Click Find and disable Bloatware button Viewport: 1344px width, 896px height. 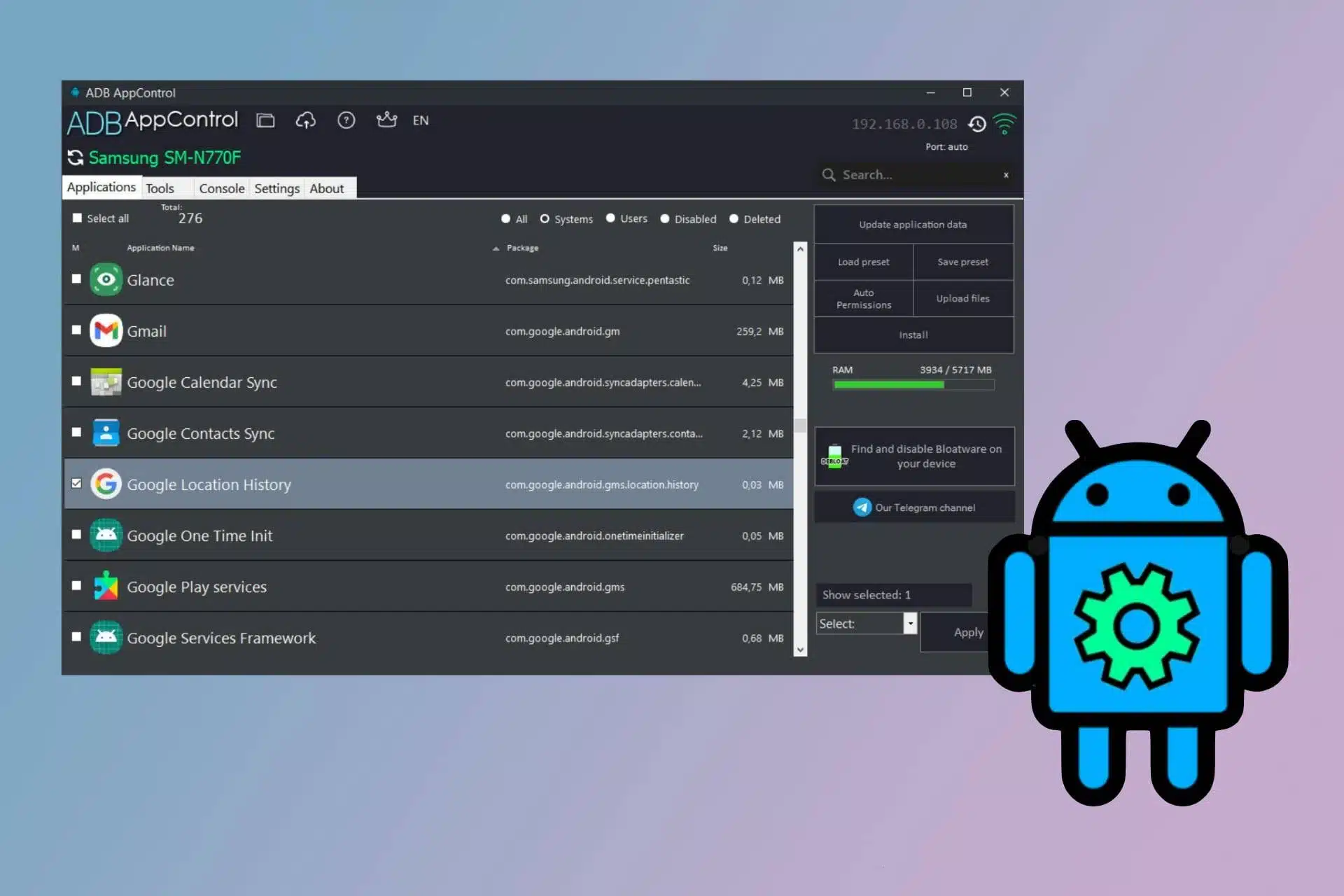(x=914, y=456)
